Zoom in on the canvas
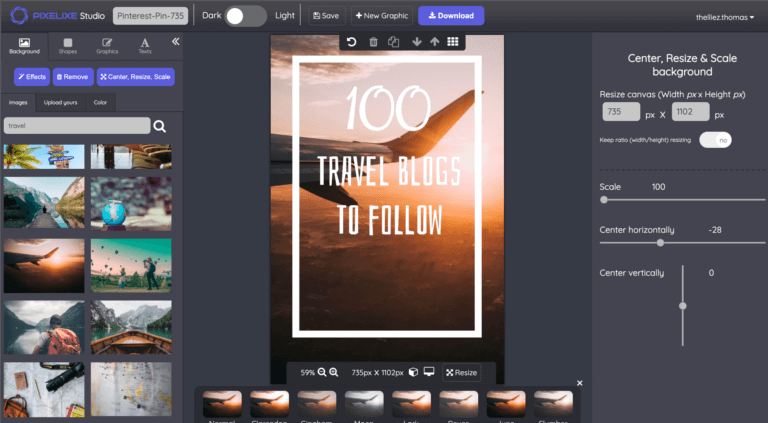This screenshot has height=423, width=768. [334, 372]
